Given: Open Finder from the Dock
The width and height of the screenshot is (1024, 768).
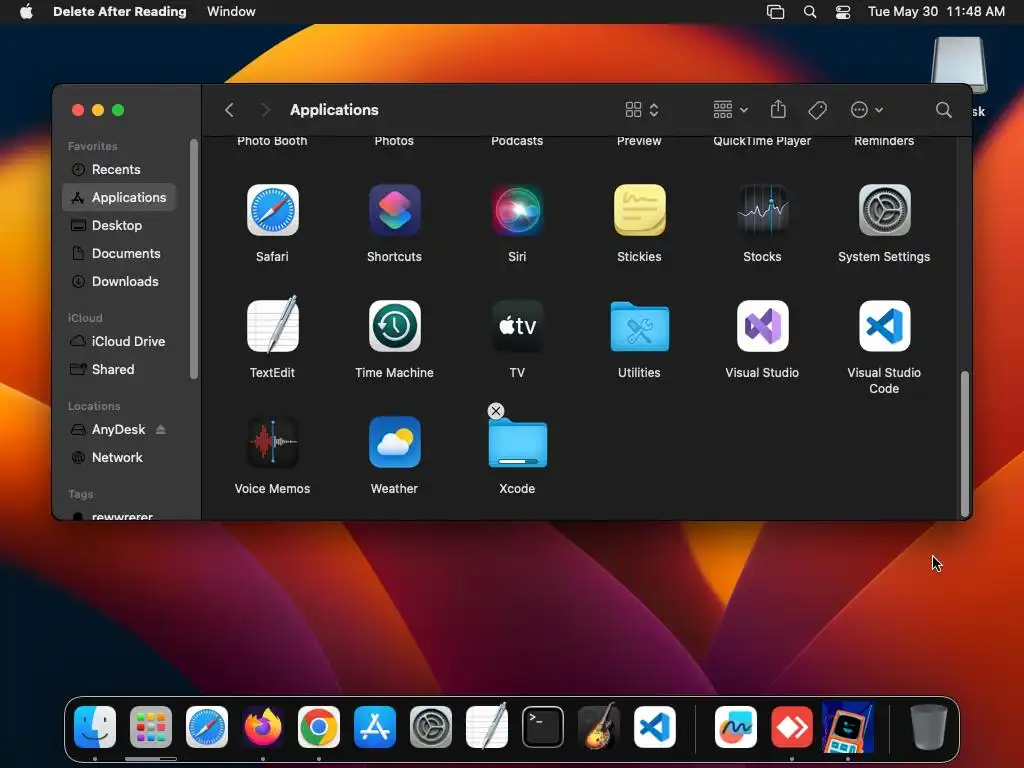Looking at the screenshot, I should pyautogui.click(x=95, y=726).
